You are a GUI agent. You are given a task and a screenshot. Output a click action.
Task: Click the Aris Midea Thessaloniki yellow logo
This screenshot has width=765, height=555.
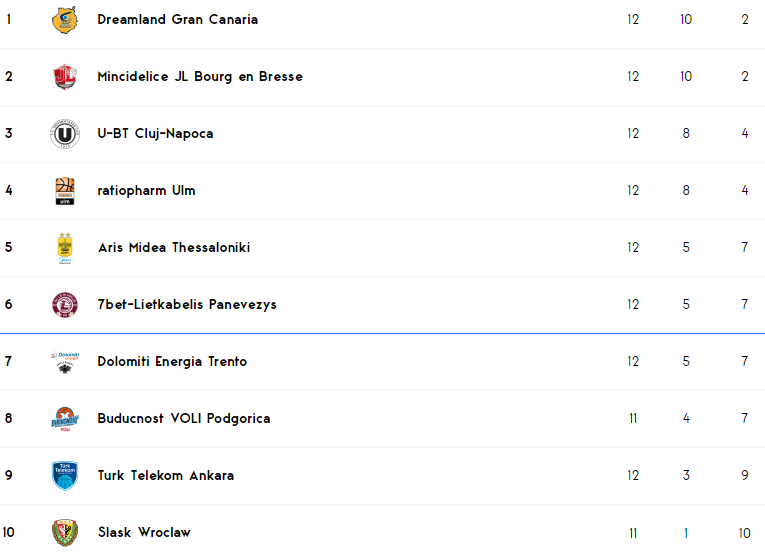tap(65, 248)
